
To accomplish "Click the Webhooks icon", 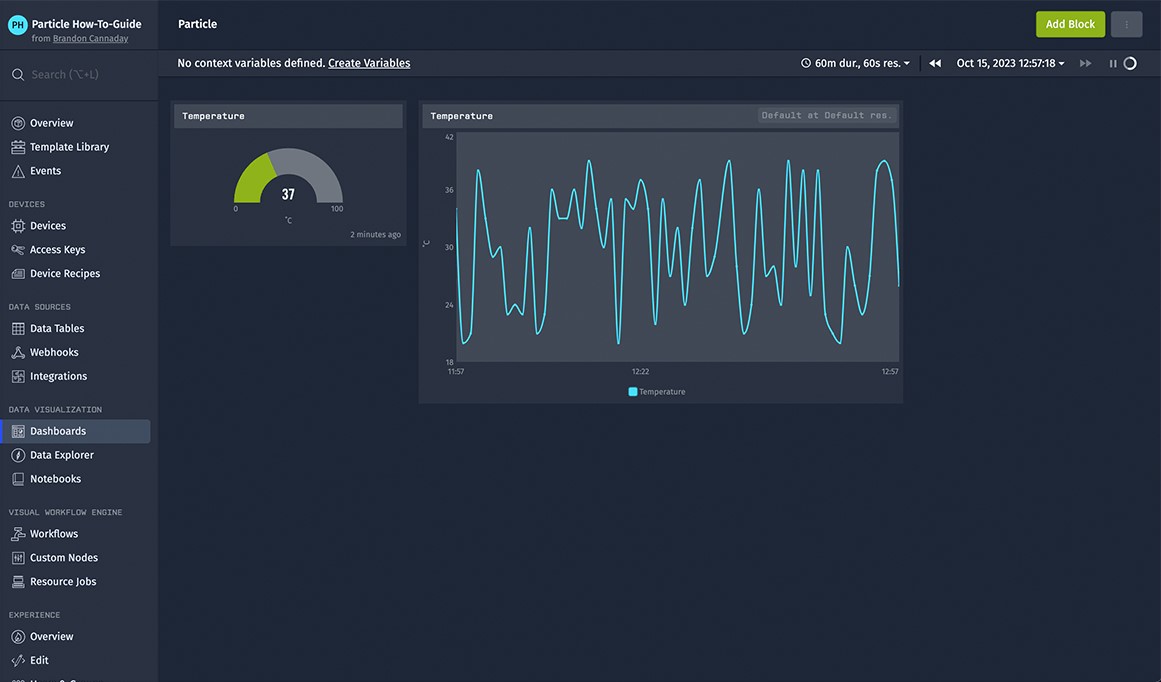I will 18,352.
